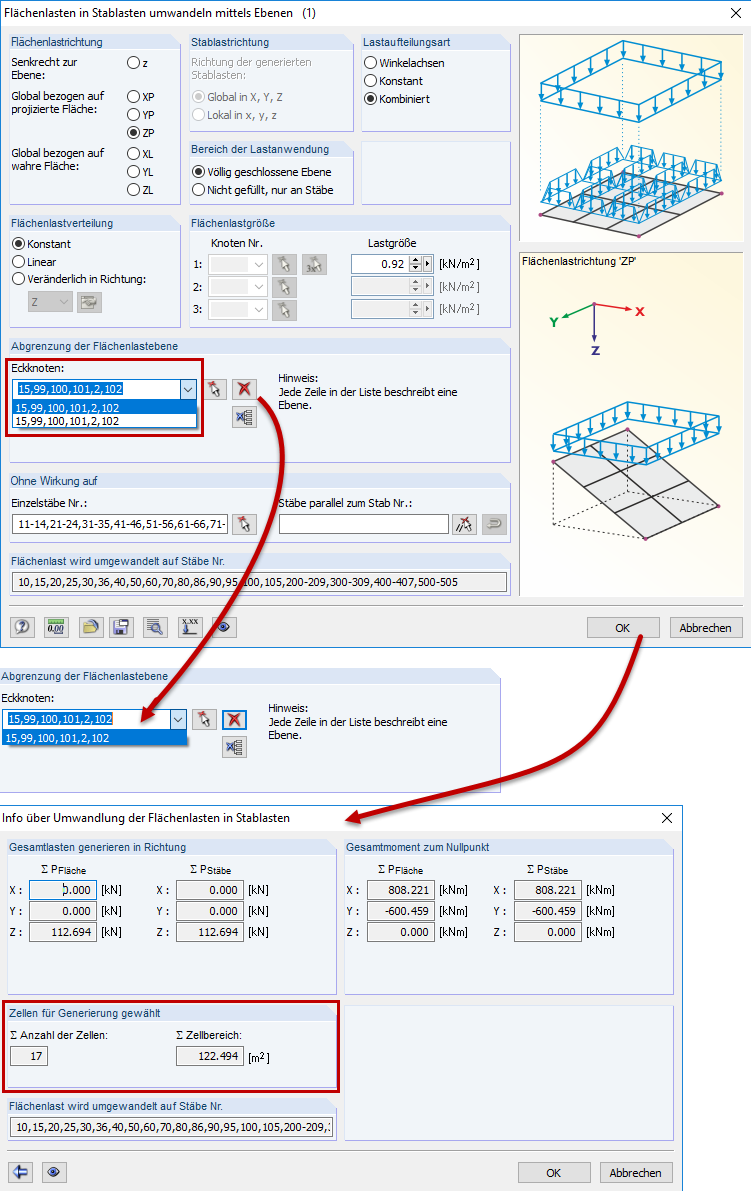Image resolution: width=751 pixels, height=1191 pixels.
Task: Open saved settings folder icon
Action: click(x=90, y=627)
